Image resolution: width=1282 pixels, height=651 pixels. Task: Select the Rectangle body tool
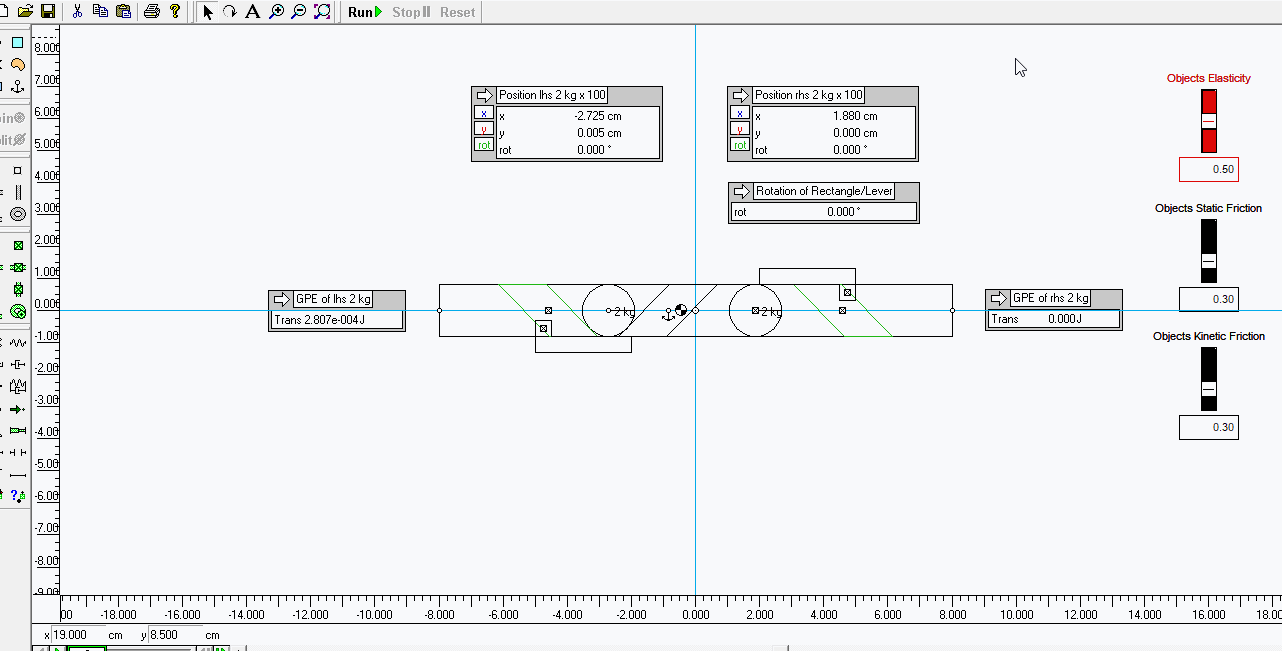click(x=18, y=43)
